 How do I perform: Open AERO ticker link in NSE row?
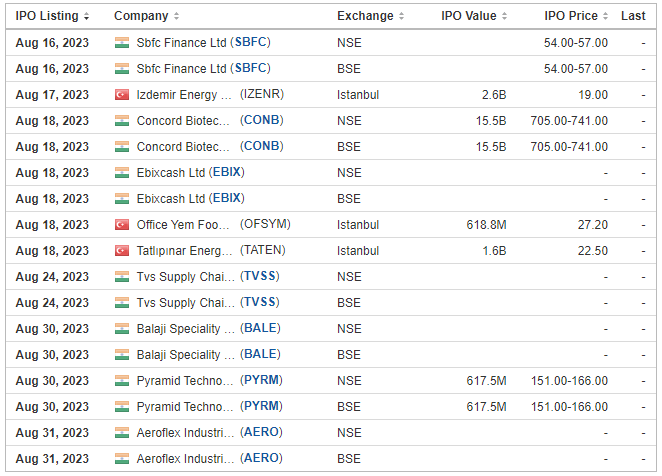[x=261, y=432]
